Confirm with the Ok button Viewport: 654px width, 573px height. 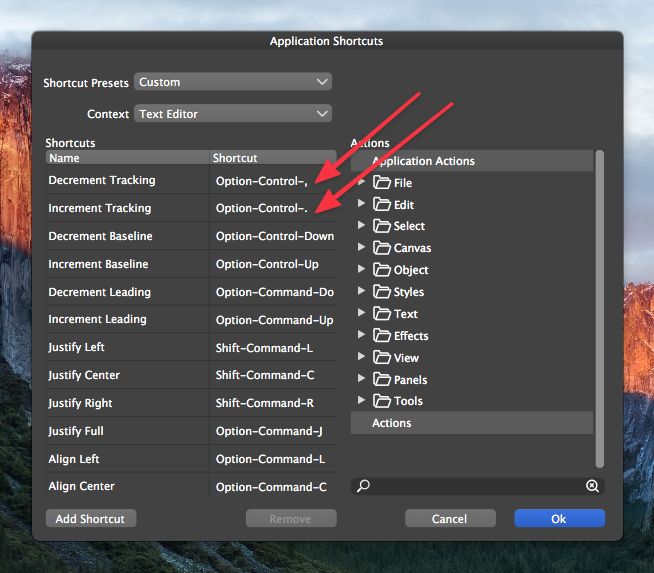559,518
